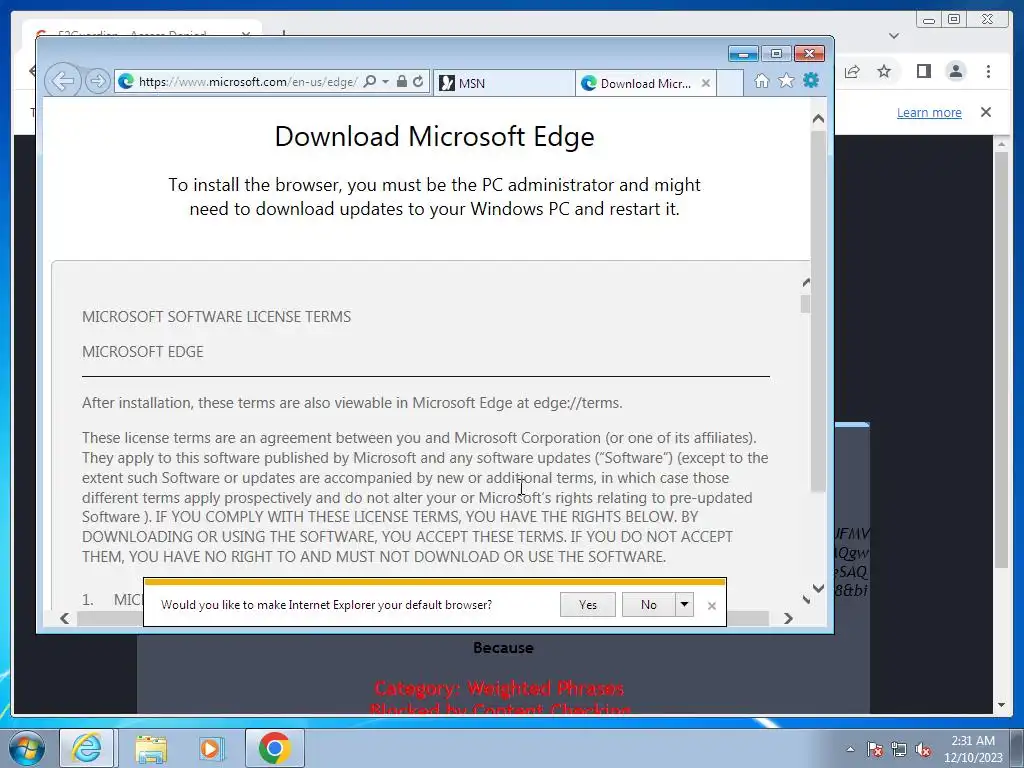
Task: Open Internet Explorer favorites star
Action: [x=786, y=81]
